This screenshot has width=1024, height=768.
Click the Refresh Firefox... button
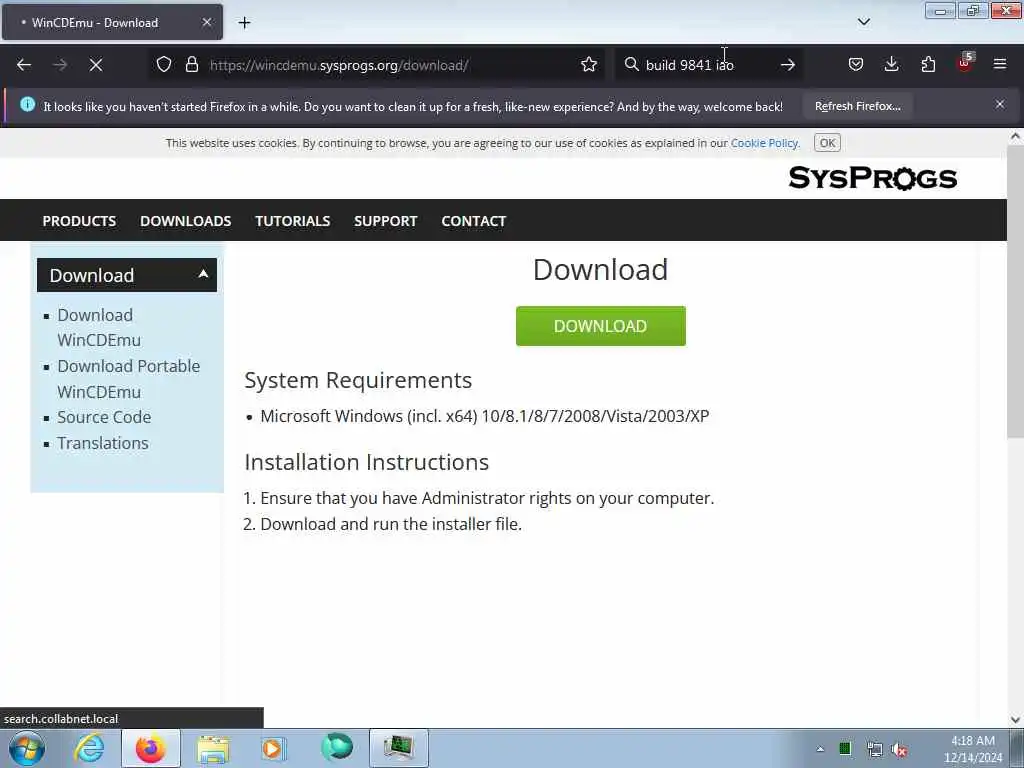857,106
